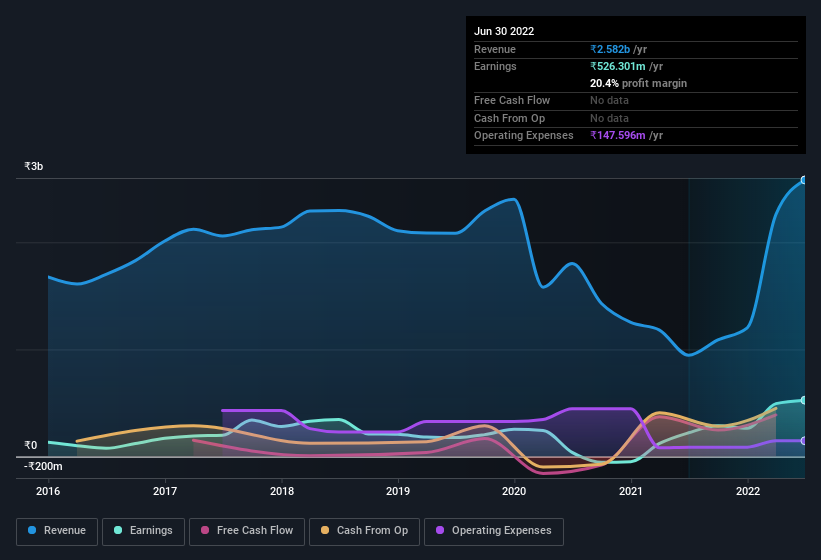Click the Operating Expenses end-point marker
Screen dimensions: 821x560
(804, 441)
